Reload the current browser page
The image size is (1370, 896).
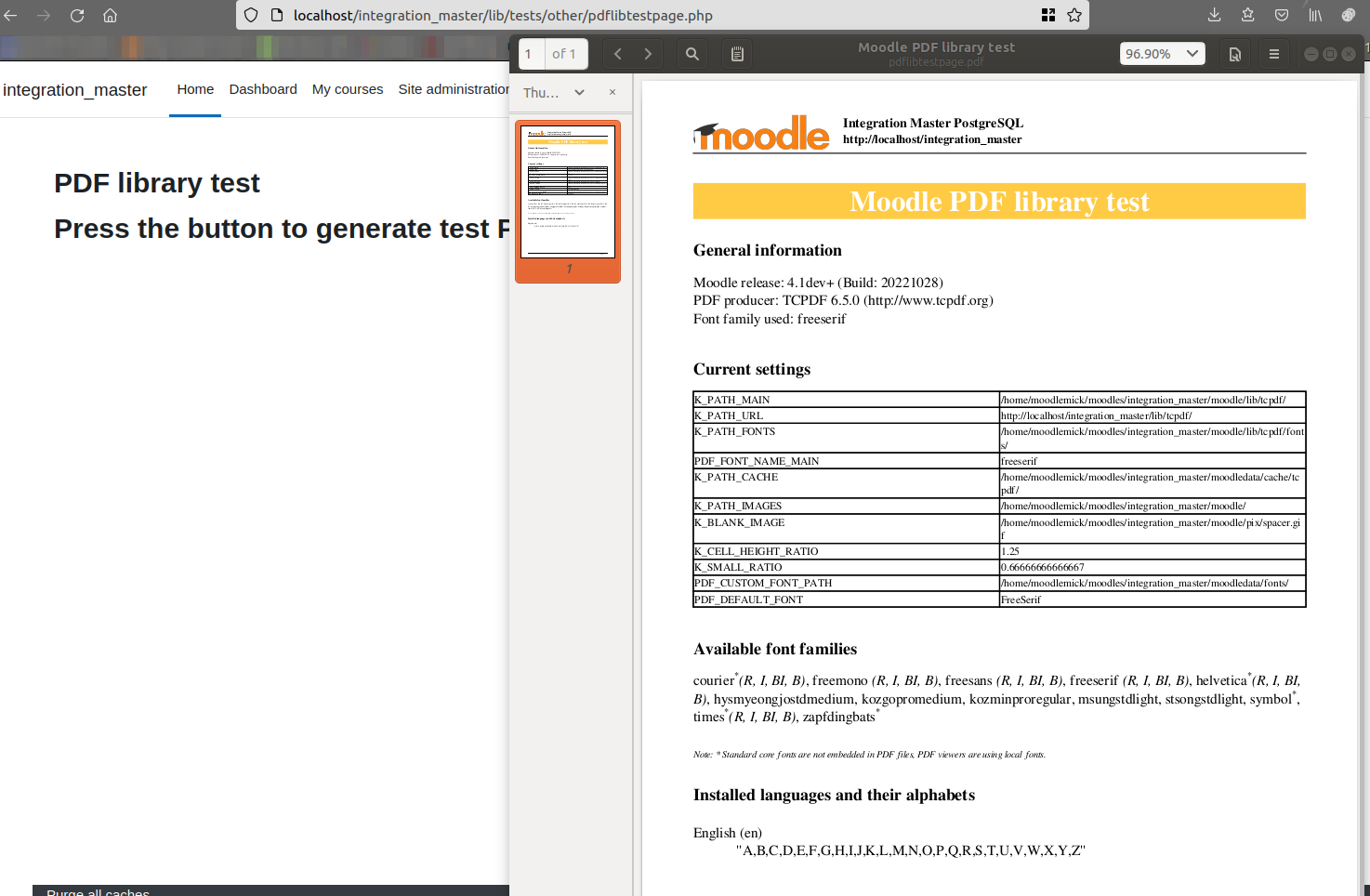[x=77, y=15]
